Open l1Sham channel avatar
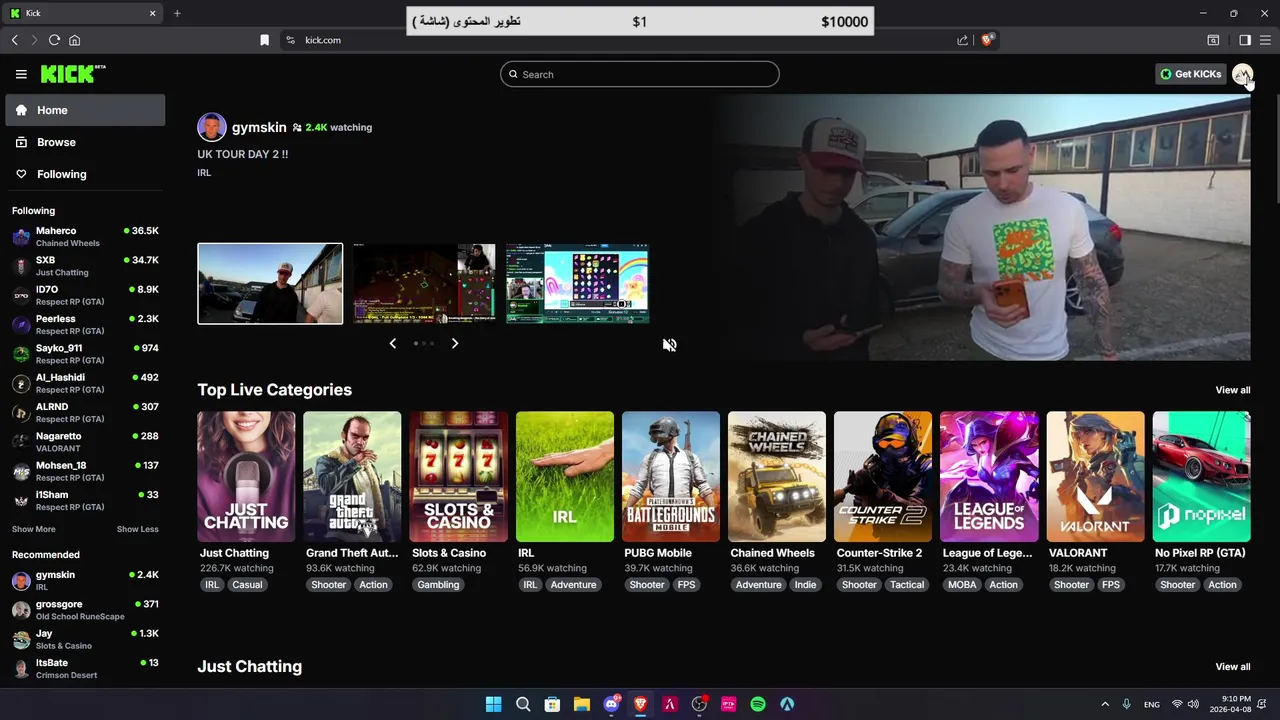This screenshot has height=720, width=1280. pyautogui.click(x=21, y=500)
